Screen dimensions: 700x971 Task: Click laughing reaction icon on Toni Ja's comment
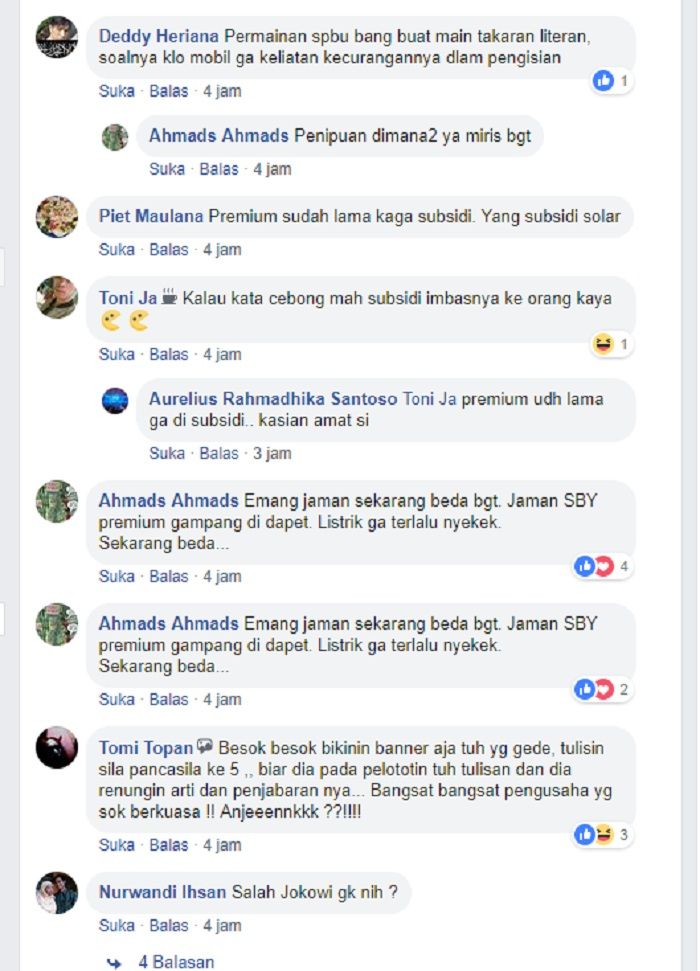[603, 344]
